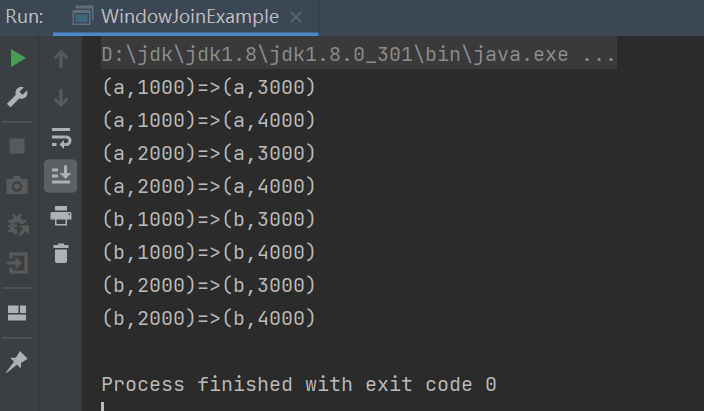The width and height of the screenshot is (704, 411).
Task: Click the Print console output icon
Action: tap(61, 215)
